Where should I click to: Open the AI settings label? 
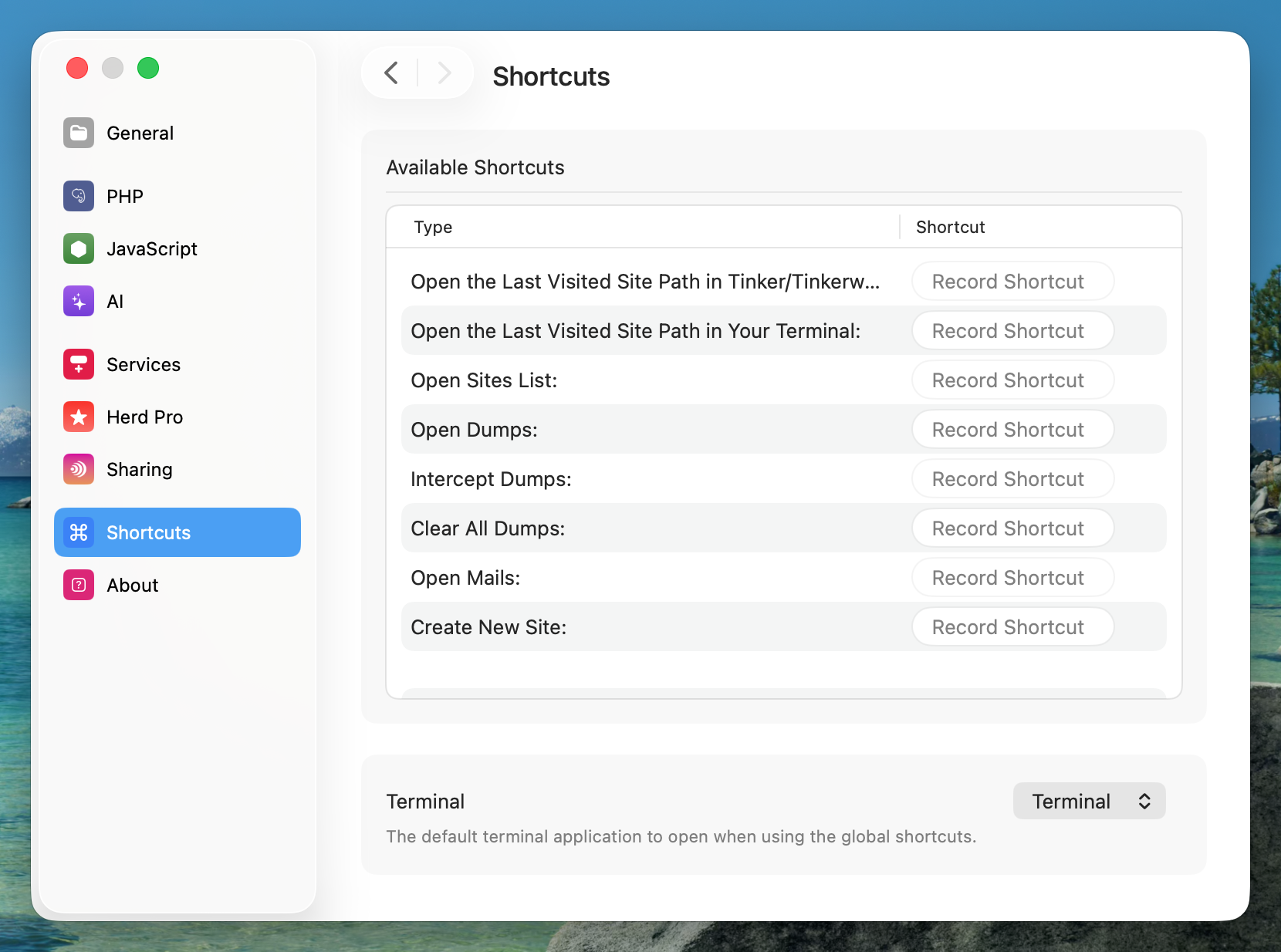115,302
